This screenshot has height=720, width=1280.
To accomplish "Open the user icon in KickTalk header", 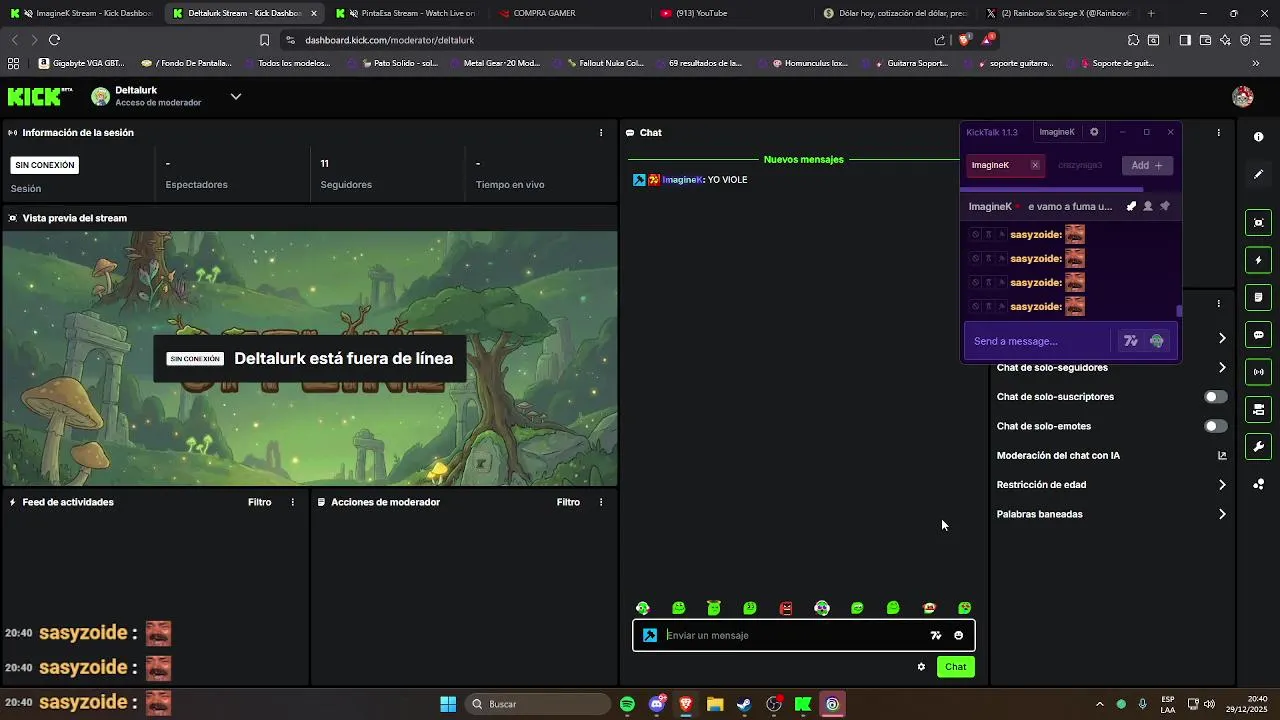I will point(1148,206).
